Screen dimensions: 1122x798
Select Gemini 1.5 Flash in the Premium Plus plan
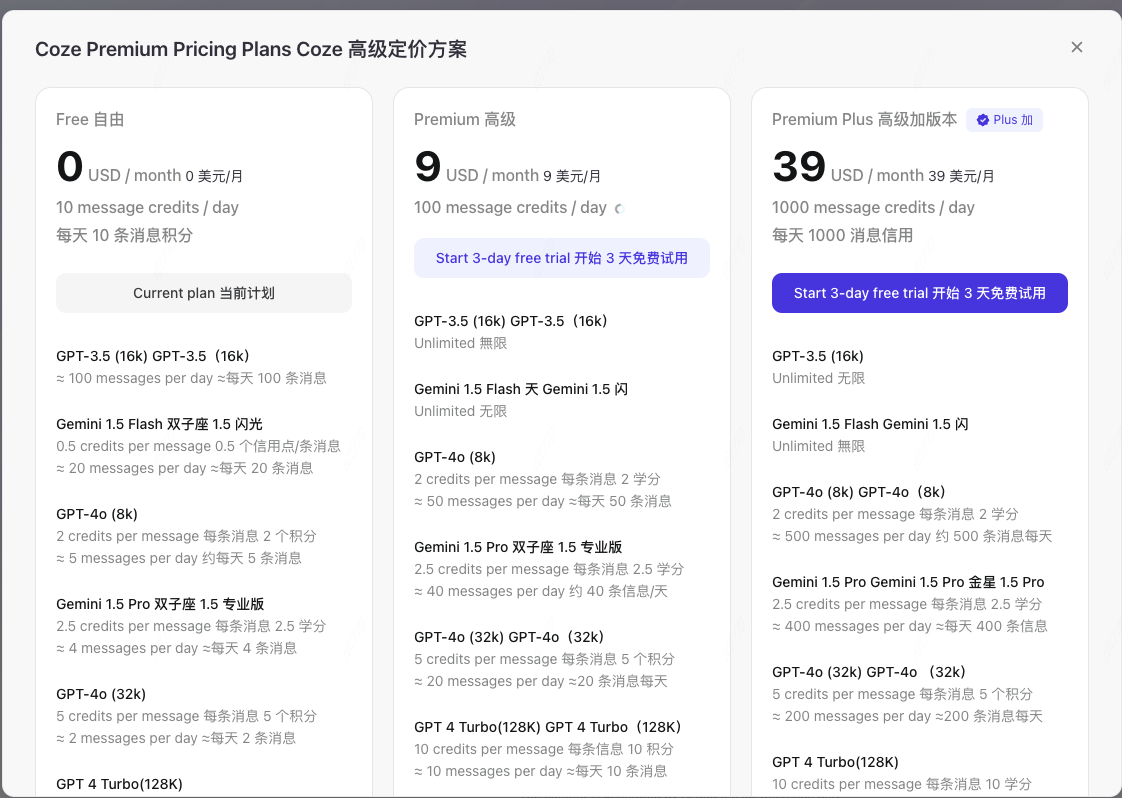[870, 424]
